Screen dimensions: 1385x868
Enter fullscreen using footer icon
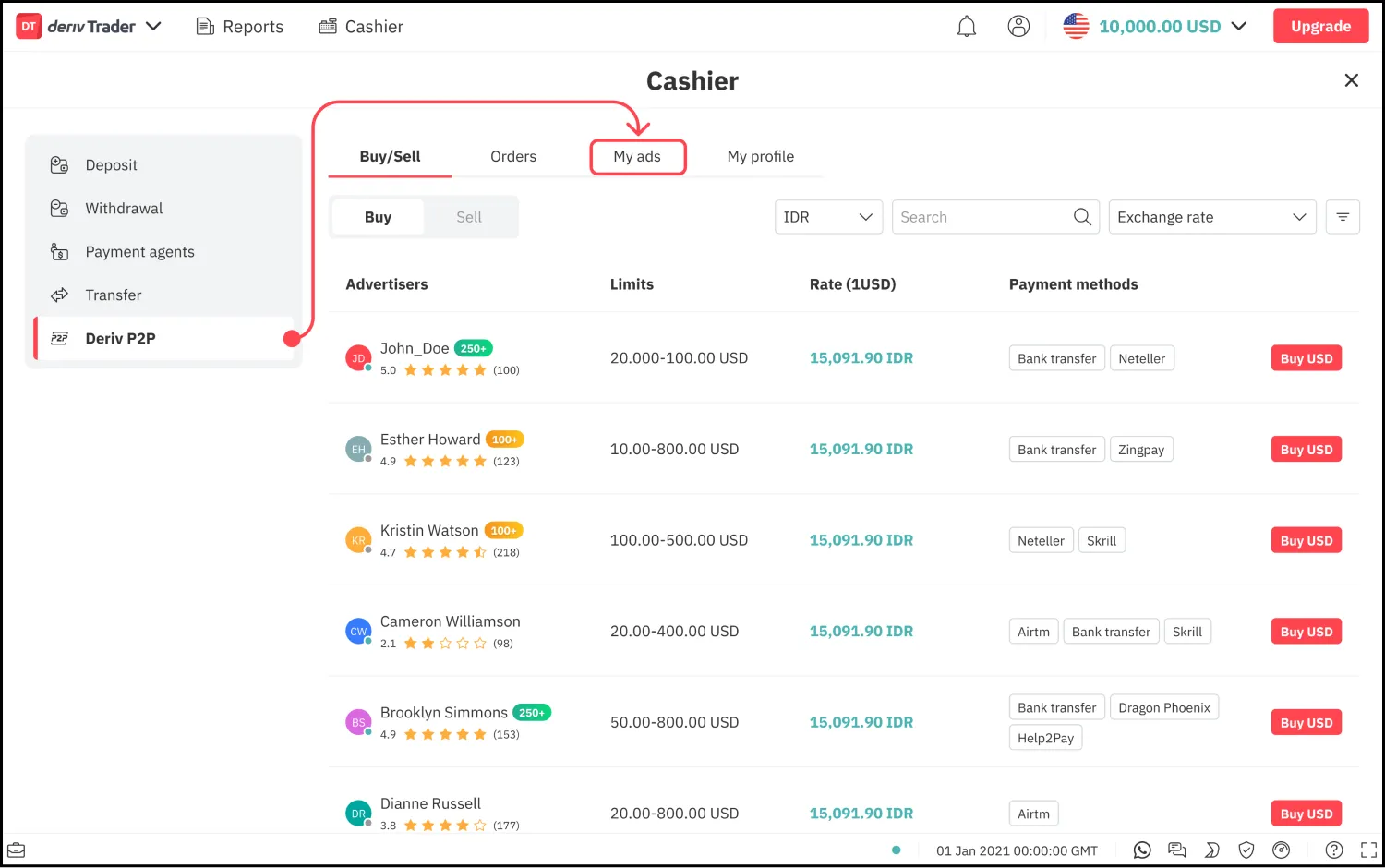(1368, 850)
